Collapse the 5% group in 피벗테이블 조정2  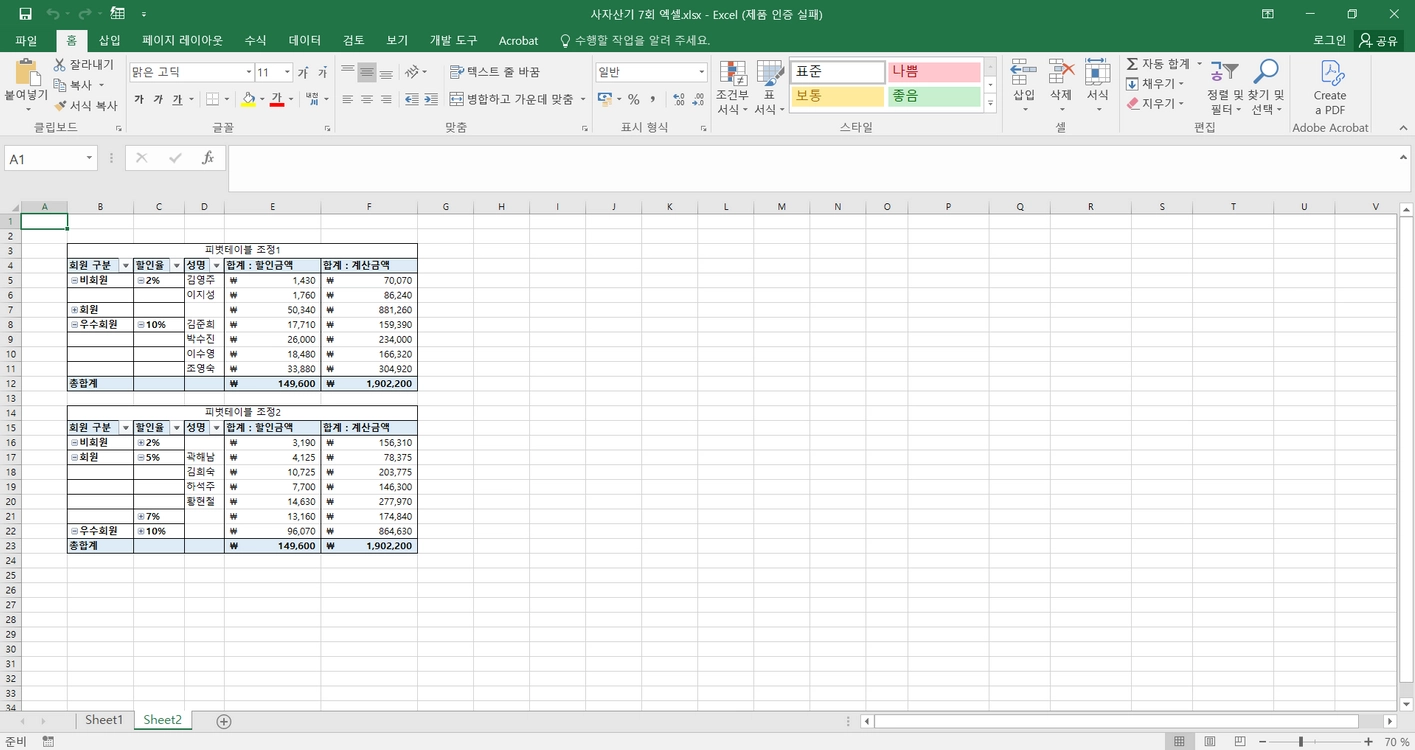[141, 457]
